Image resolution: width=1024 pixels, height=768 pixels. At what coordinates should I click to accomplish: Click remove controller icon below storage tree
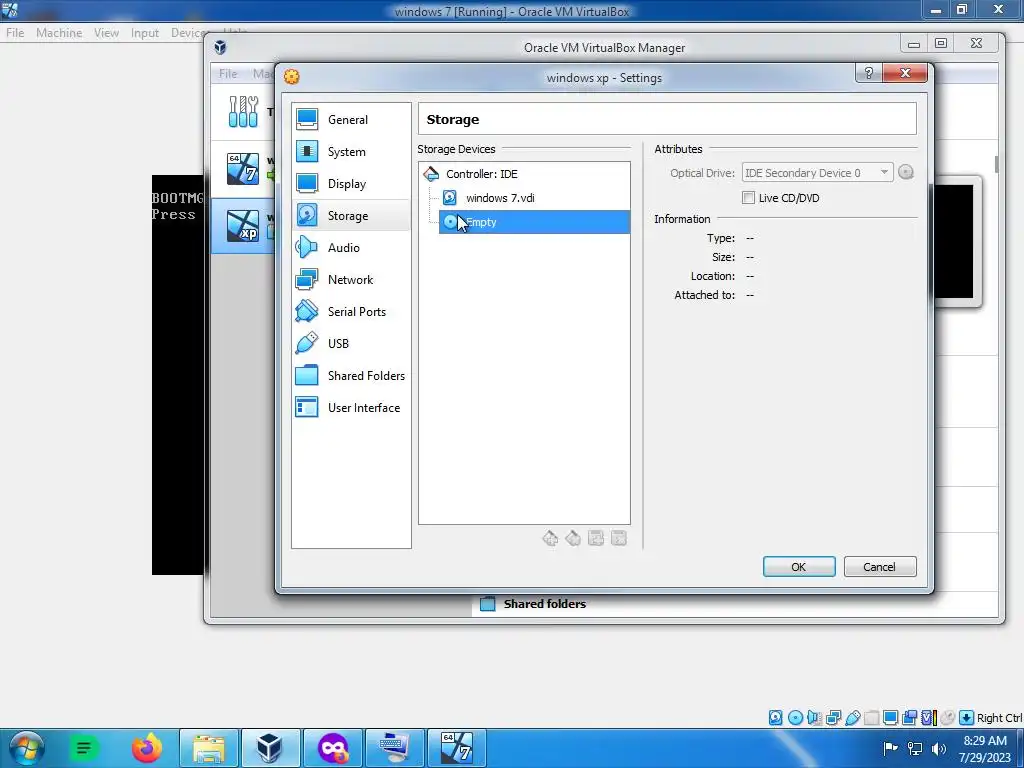tap(573, 538)
